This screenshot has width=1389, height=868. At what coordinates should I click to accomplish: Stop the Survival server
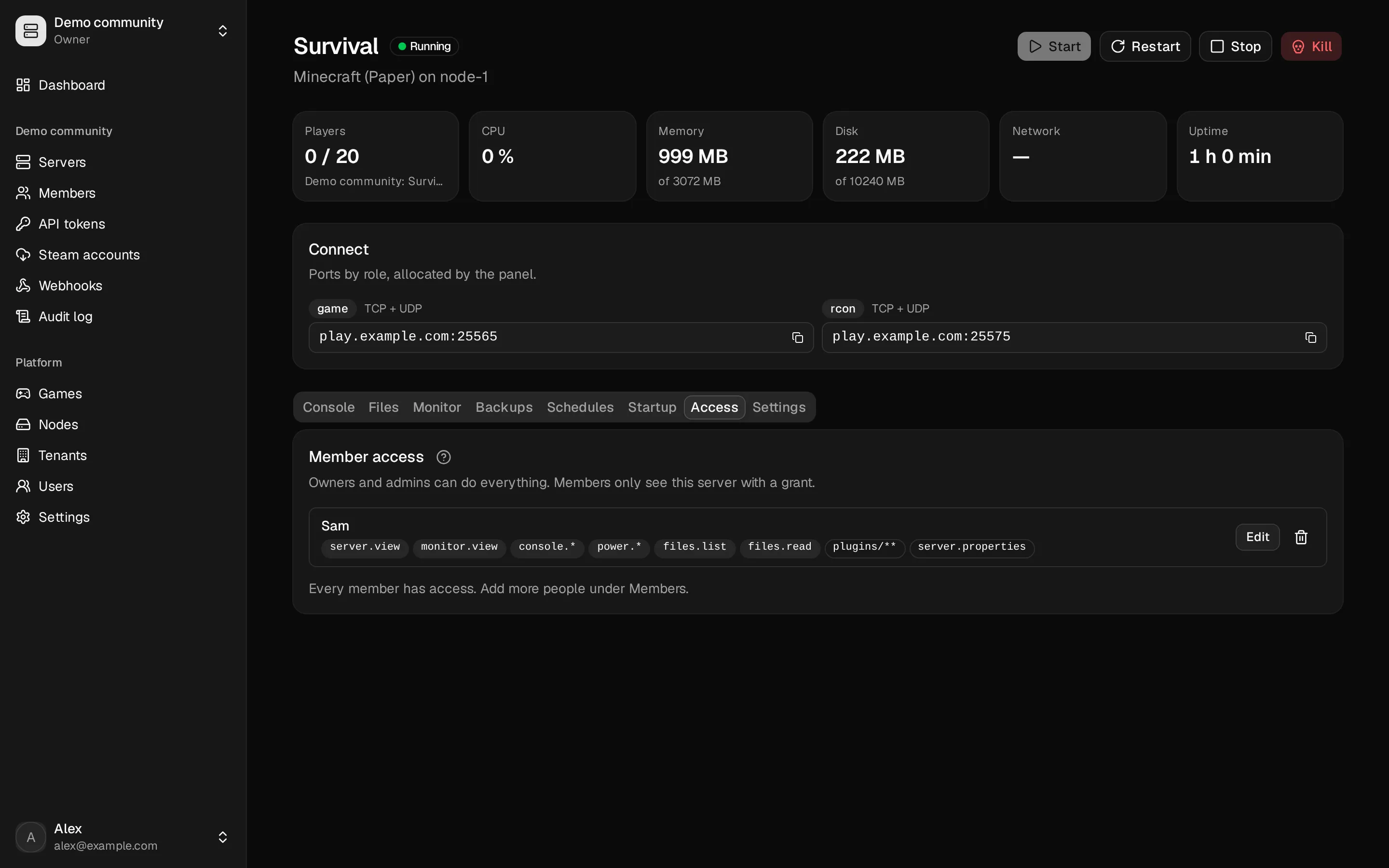(x=1235, y=46)
